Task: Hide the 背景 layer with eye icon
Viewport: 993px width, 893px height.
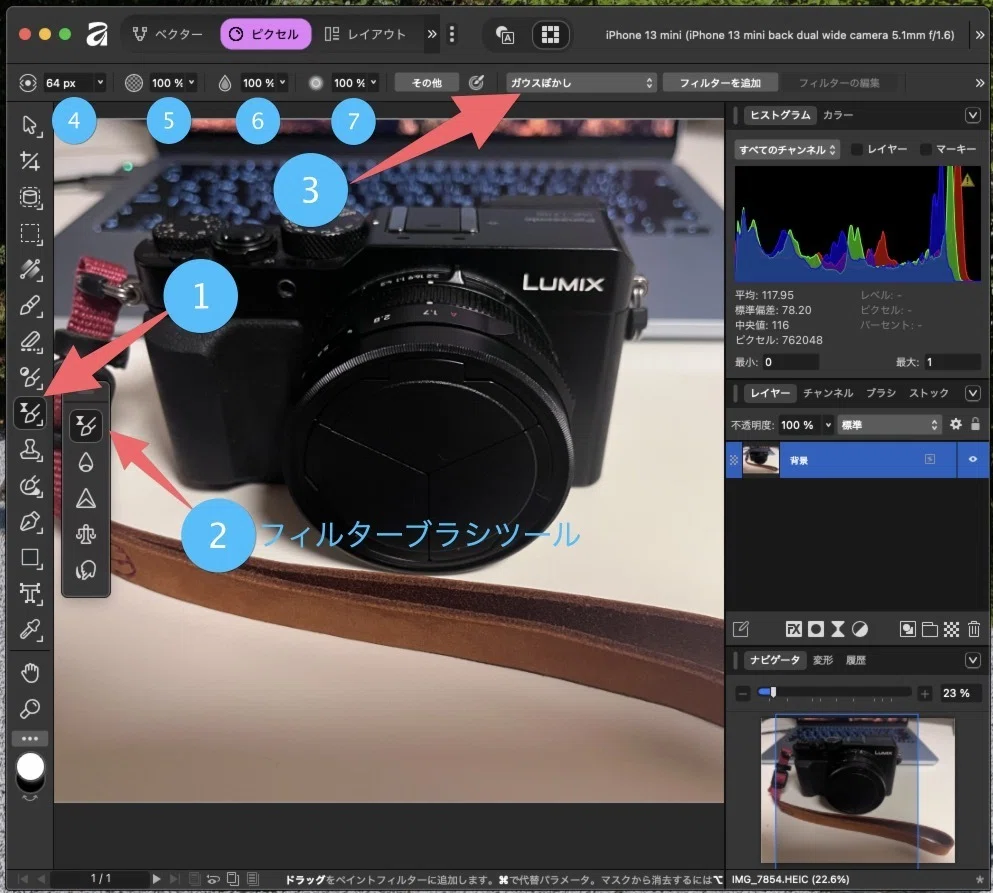Action: (973, 460)
